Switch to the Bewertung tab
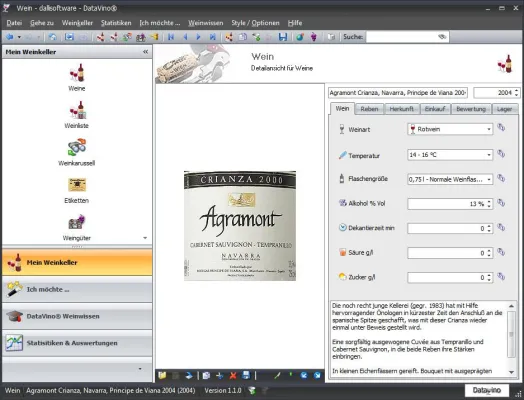Screen dimensions: 524x400 click(x=471, y=109)
